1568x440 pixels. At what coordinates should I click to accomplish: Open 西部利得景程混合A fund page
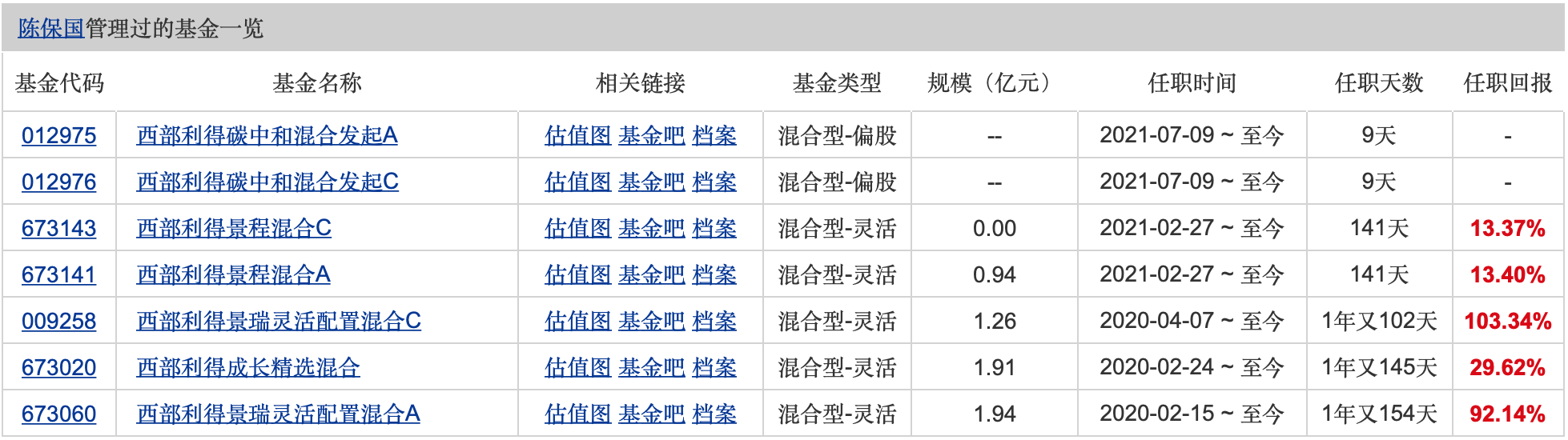[x=234, y=274]
